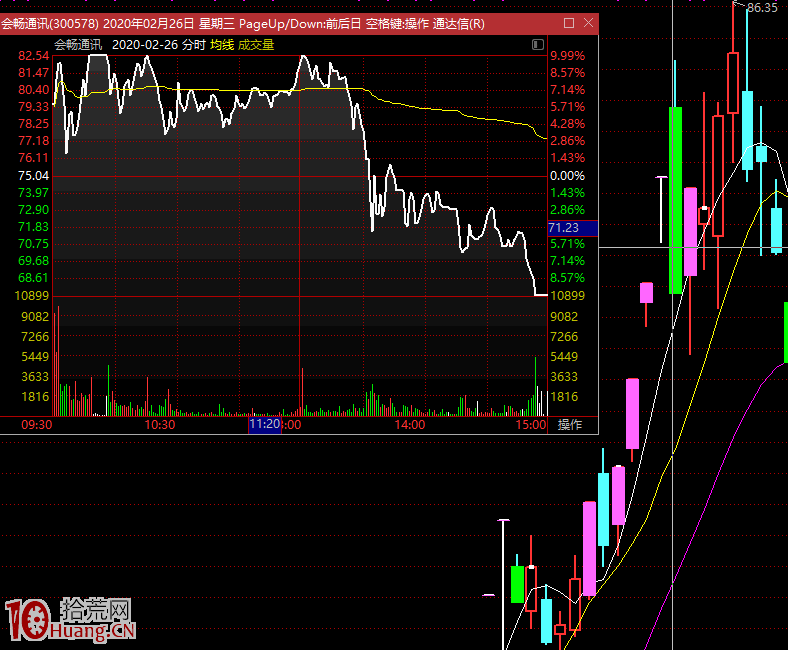The image size is (788, 650).
Task: Maximize the intraday chart popup window
Action: [x=569, y=23]
